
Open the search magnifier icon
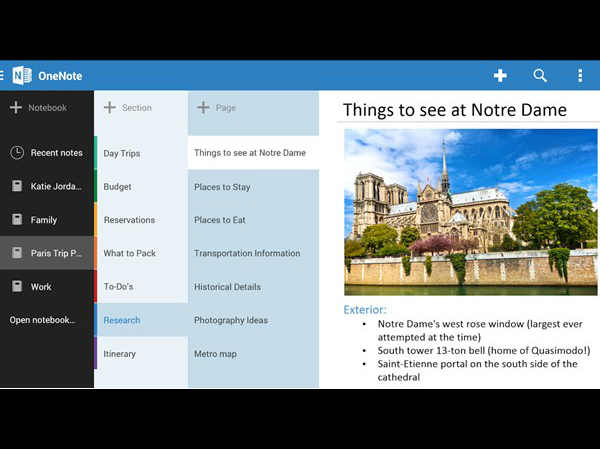[540, 76]
